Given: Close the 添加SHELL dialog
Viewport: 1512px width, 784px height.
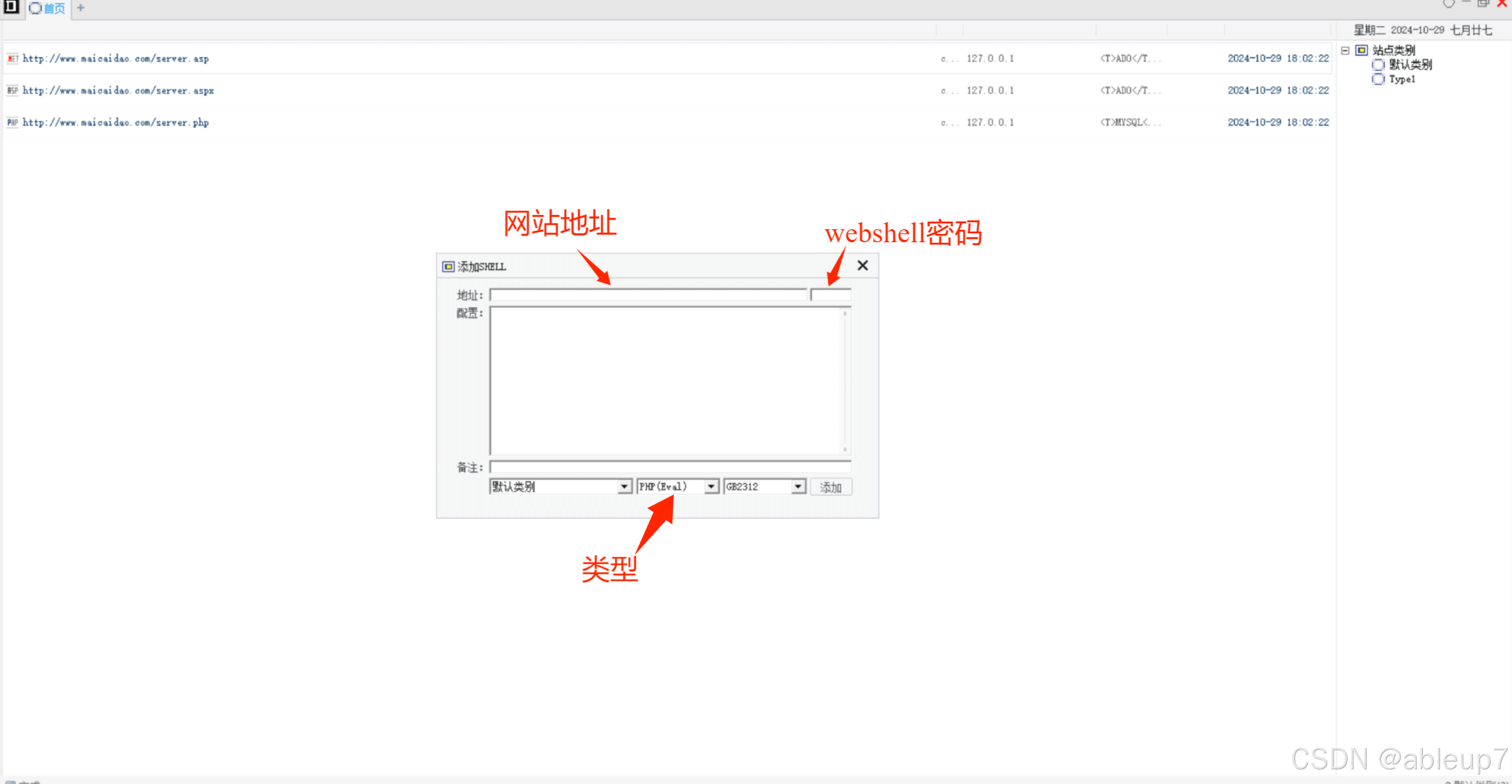Looking at the screenshot, I should click(x=863, y=265).
